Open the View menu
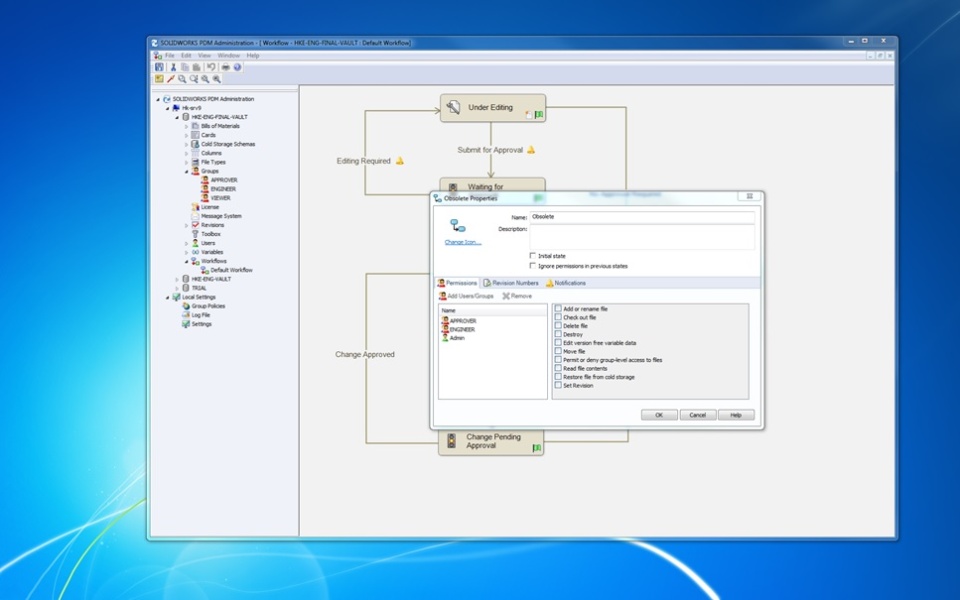The width and height of the screenshot is (960, 600). point(204,56)
